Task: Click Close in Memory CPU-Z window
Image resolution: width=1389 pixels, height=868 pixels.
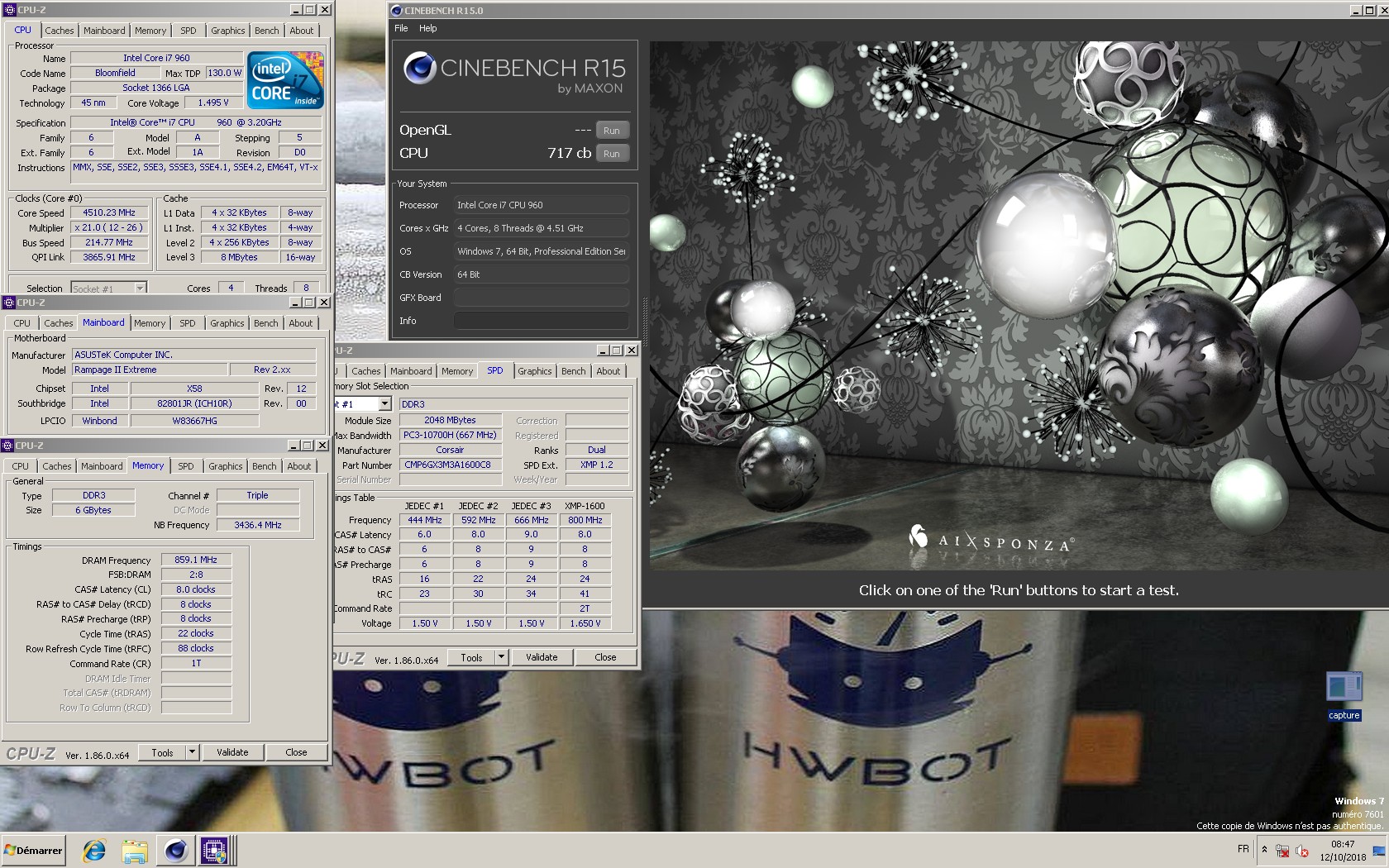Action: tap(296, 752)
